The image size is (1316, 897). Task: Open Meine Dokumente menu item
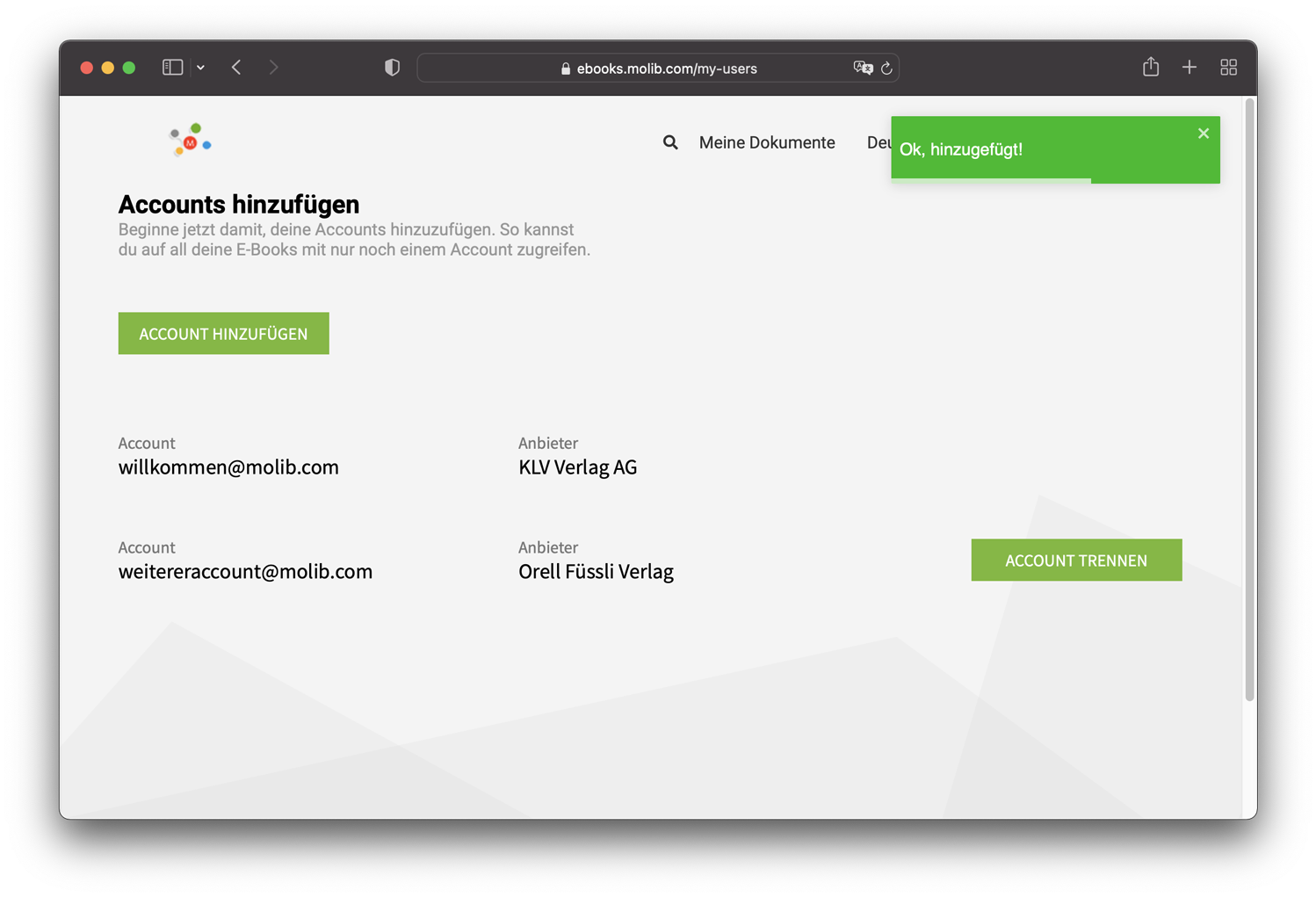click(x=766, y=142)
